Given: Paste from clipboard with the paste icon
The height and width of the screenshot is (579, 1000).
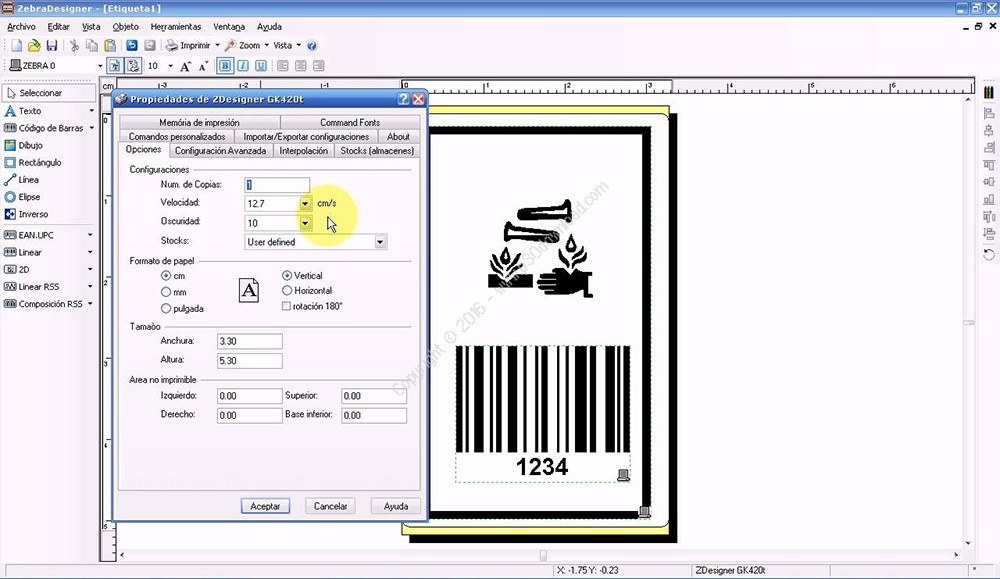Looking at the screenshot, I should pyautogui.click(x=110, y=45).
